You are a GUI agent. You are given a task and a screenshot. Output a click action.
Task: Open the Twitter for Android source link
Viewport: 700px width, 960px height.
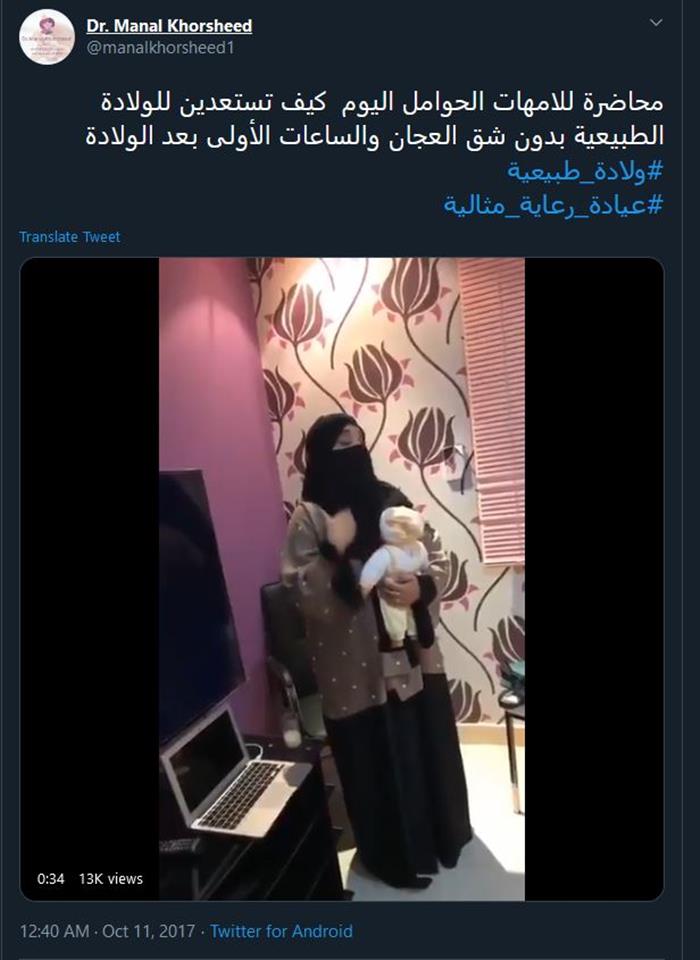[281, 931]
